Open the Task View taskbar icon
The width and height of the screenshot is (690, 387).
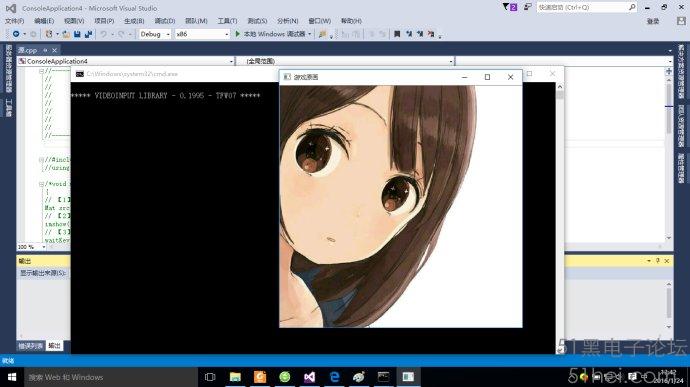coord(210,377)
